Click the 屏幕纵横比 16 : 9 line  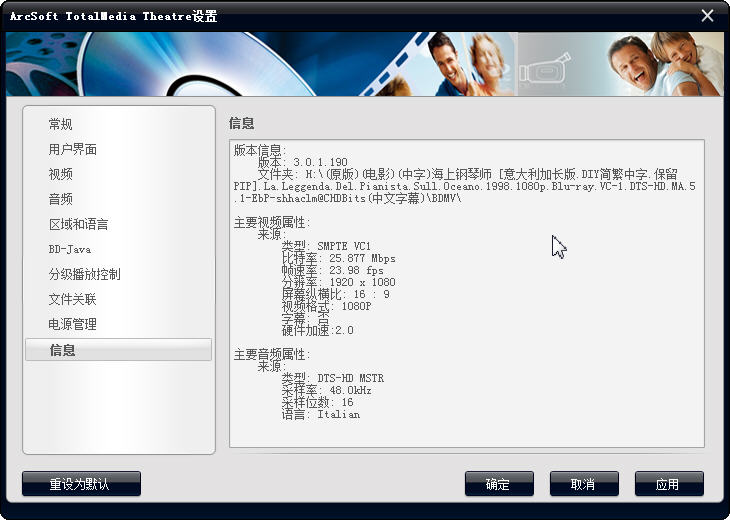[336, 294]
